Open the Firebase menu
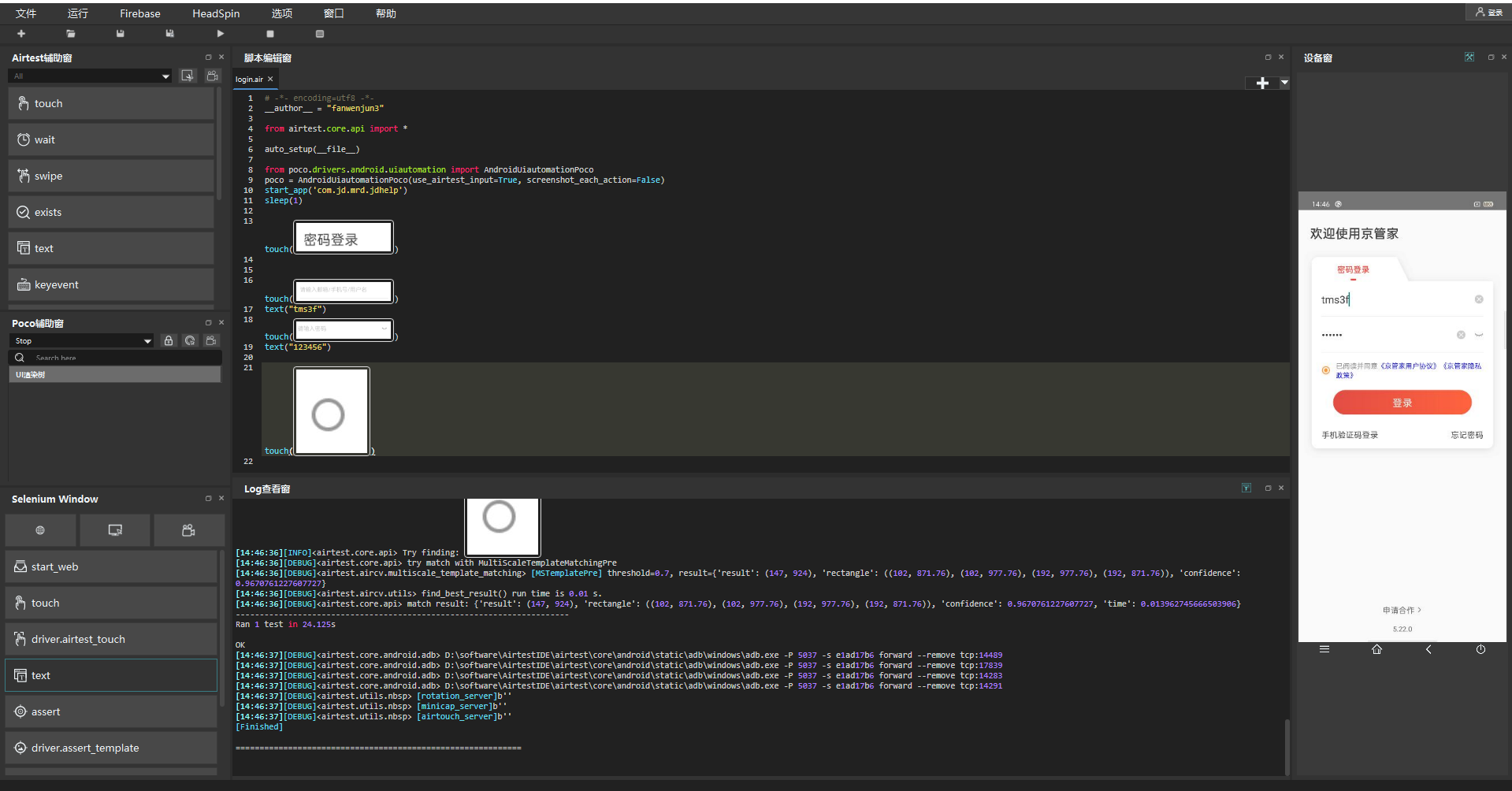 (140, 13)
